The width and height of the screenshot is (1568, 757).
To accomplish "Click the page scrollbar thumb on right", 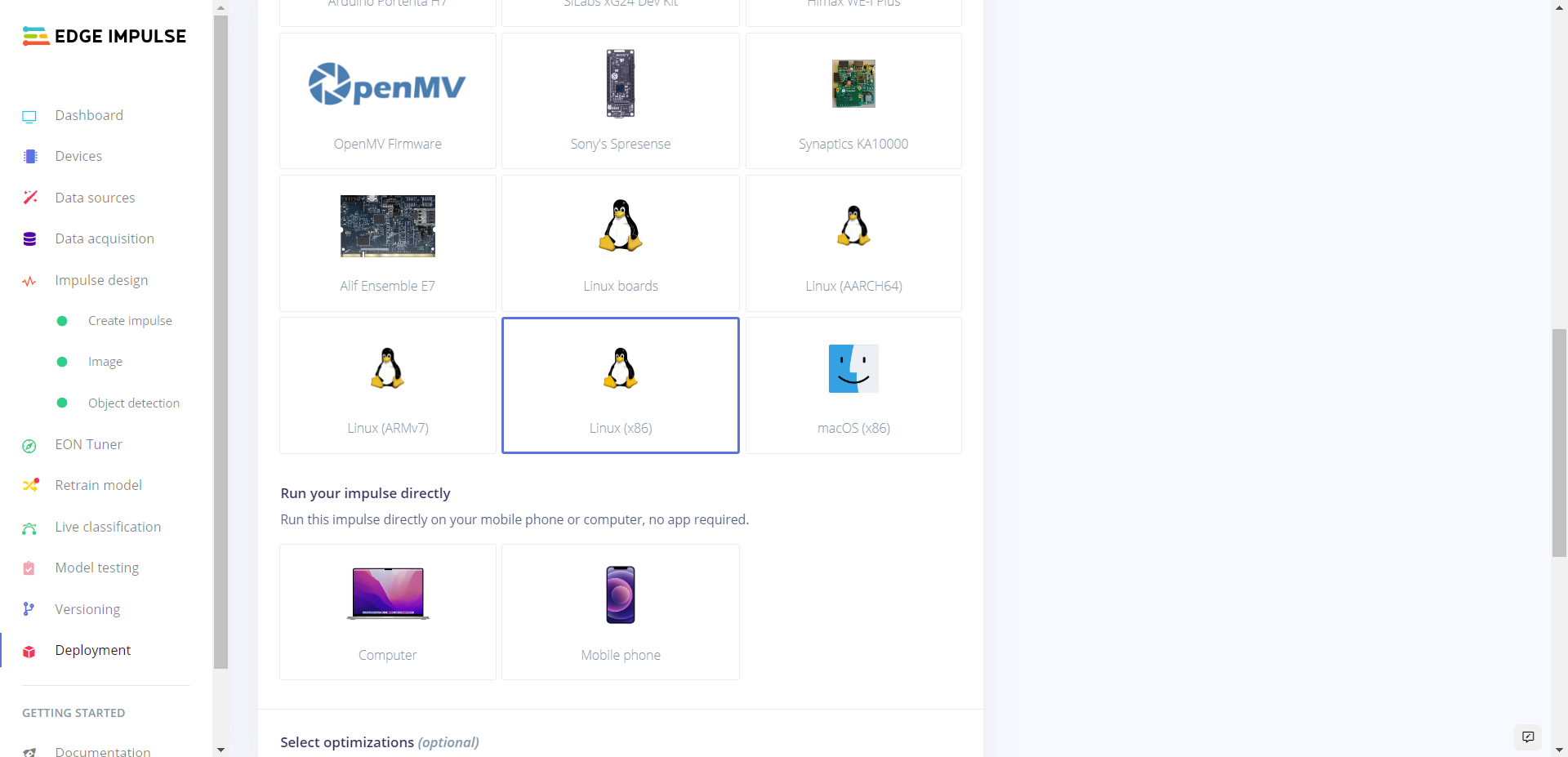I will coord(1559,442).
